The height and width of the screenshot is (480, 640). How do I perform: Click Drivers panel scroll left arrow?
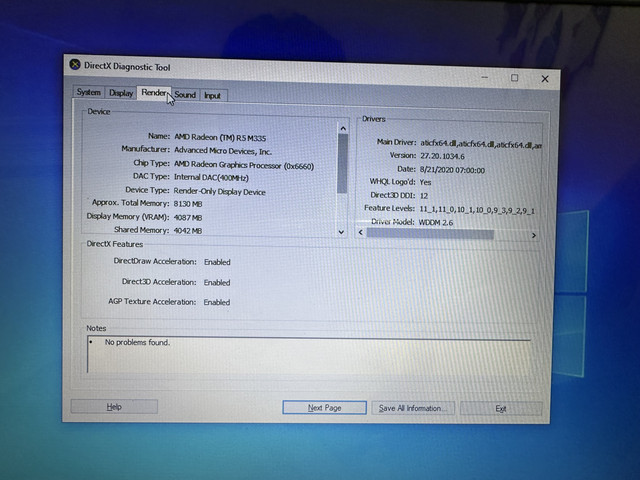pos(360,232)
